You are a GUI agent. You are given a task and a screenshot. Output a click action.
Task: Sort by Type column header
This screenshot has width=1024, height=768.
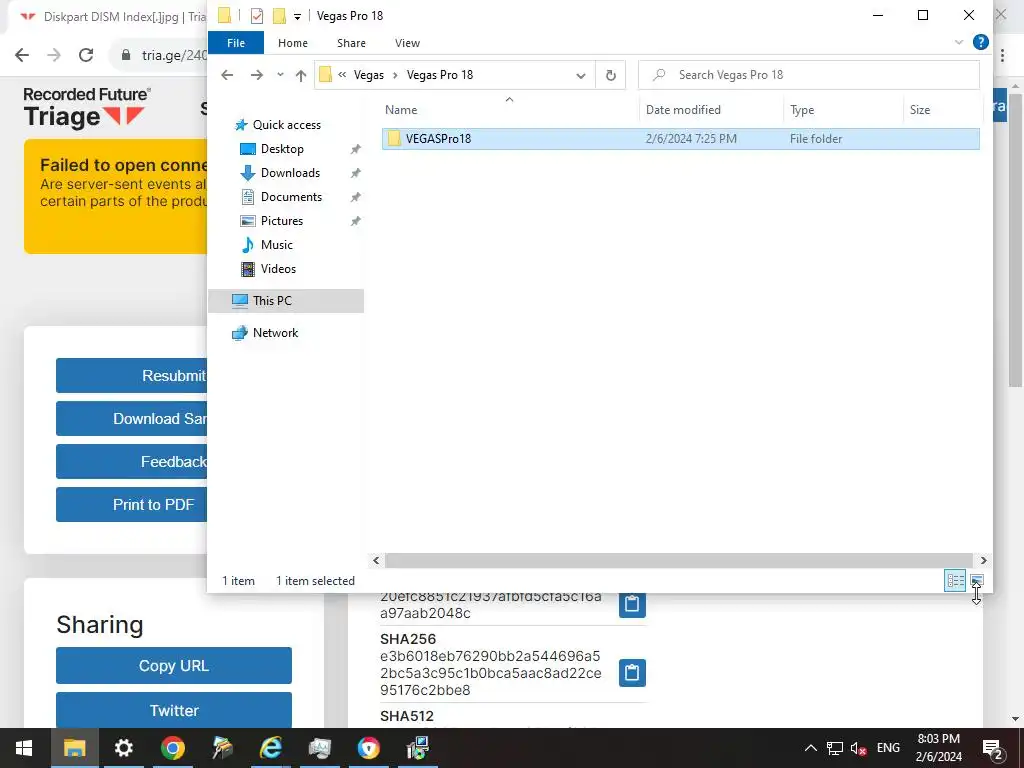pos(842,110)
